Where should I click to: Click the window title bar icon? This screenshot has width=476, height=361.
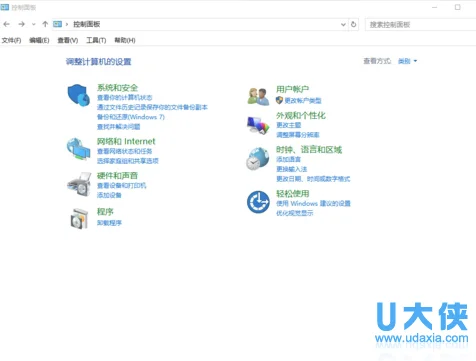(x=5, y=7)
